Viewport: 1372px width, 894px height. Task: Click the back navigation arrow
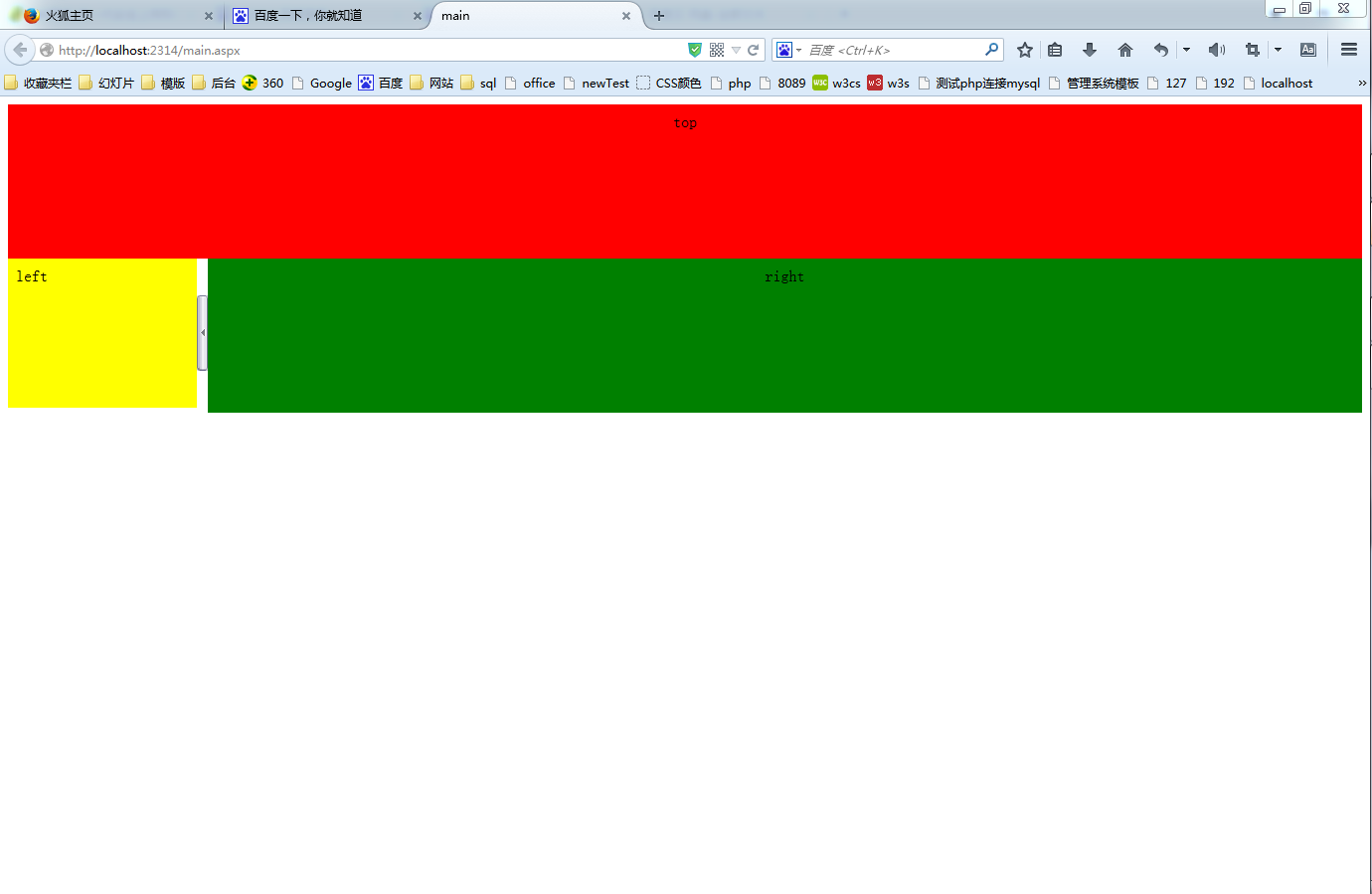pyautogui.click(x=20, y=50)
